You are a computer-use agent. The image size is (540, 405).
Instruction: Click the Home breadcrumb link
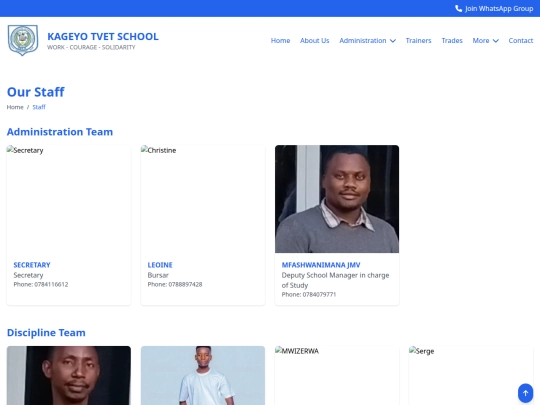[x=15, y=107]
